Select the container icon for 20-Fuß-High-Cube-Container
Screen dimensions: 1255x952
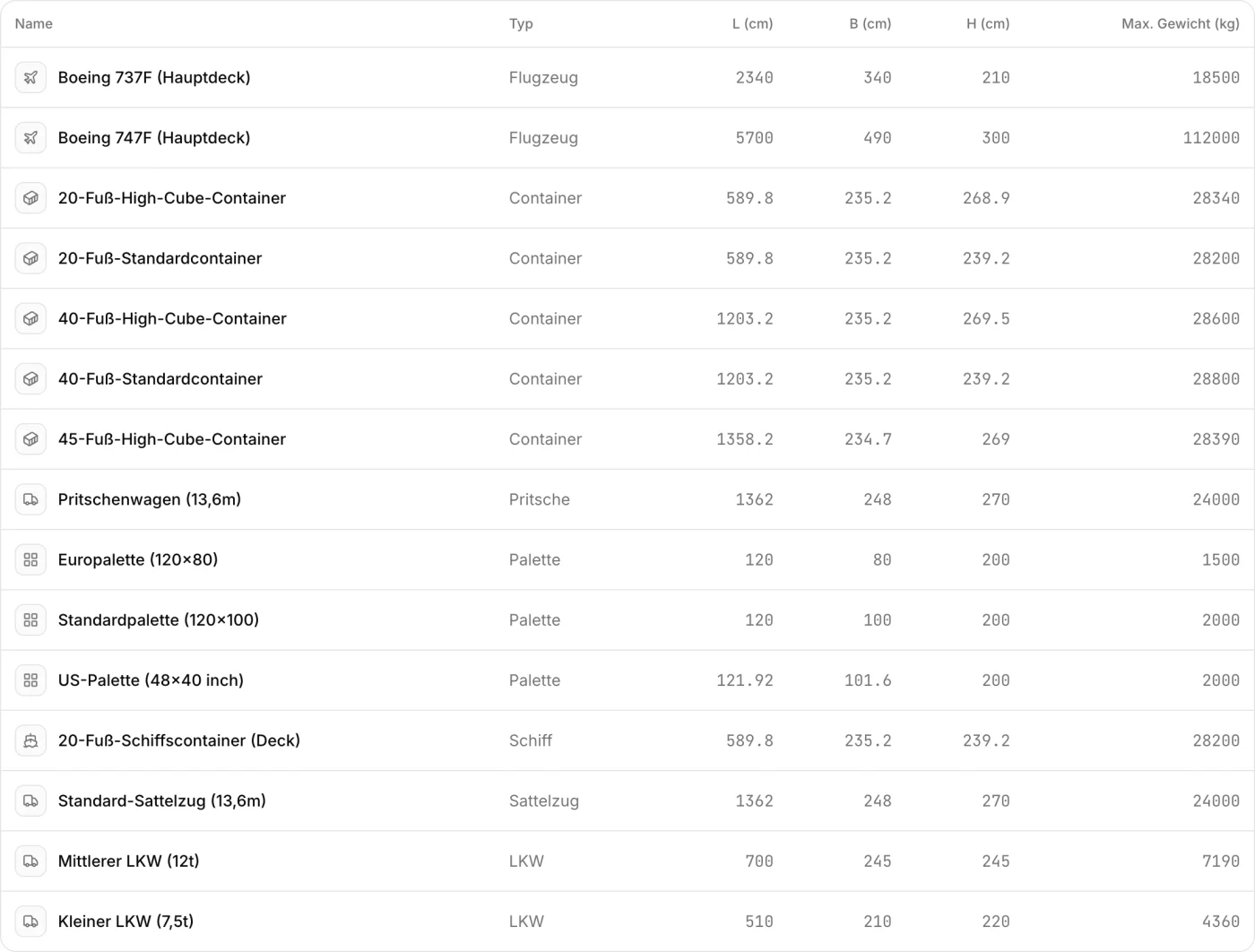pyautogui.click(x=30, y=198)
